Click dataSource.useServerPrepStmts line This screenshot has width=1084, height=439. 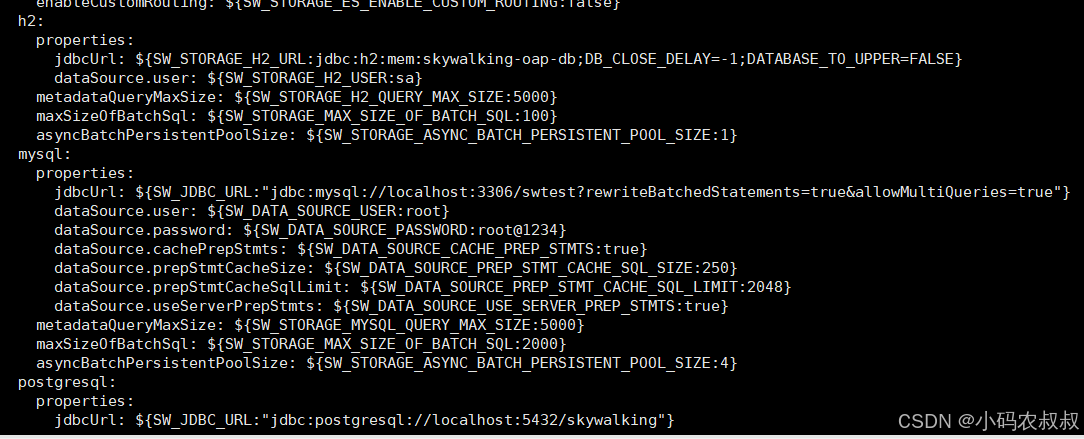pyautogui.click(x=391, y=306)
